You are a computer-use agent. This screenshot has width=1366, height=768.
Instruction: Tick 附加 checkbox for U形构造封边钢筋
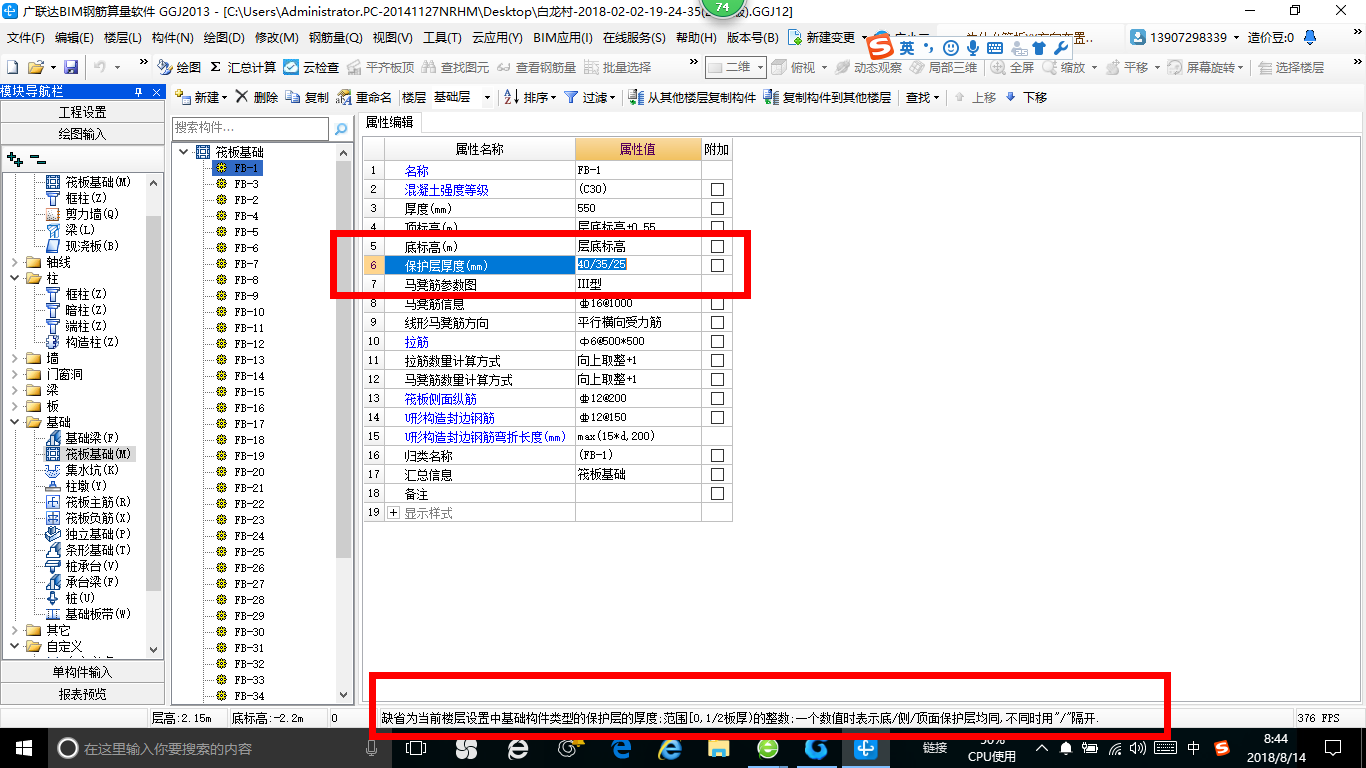[717, 417]
